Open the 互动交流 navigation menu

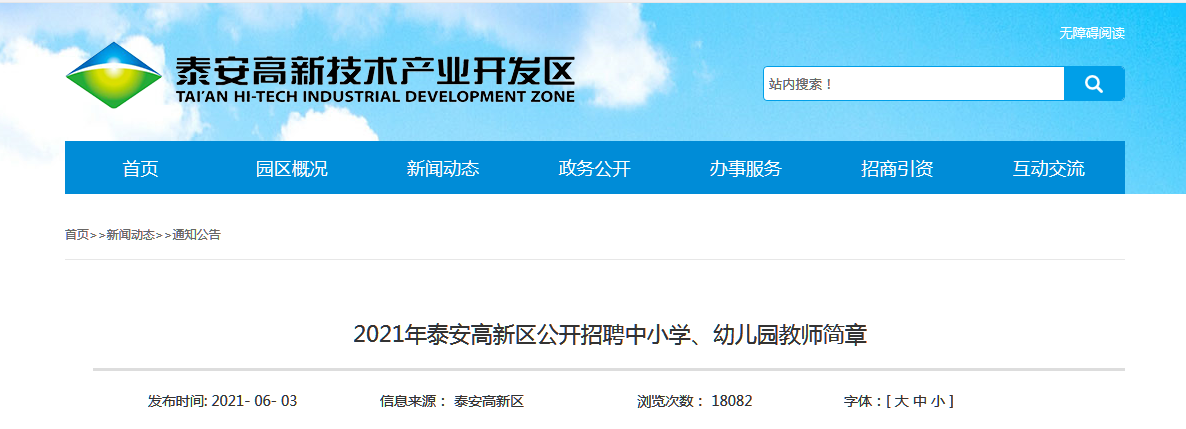(1048, 168)
